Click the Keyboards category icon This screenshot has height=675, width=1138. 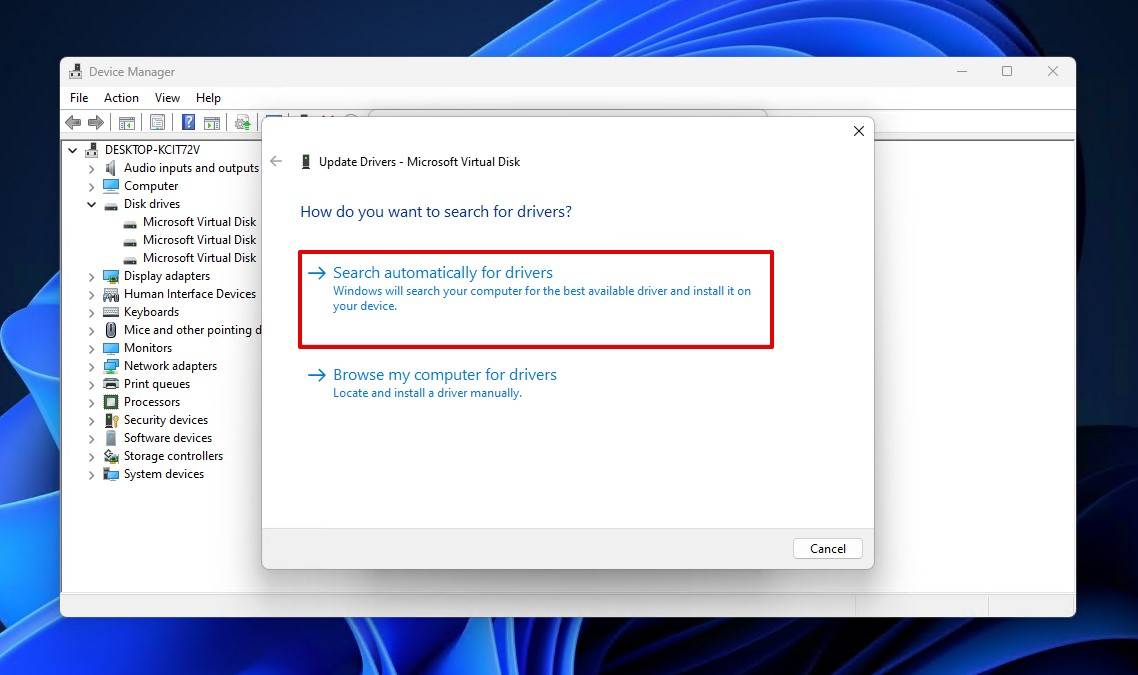coord(111,312)
